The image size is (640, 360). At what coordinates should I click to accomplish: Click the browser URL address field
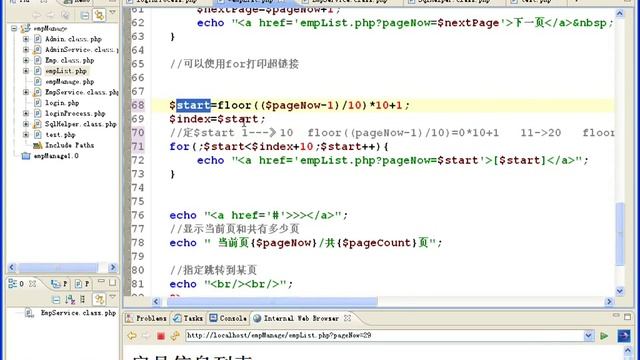[x=384, y=336]
